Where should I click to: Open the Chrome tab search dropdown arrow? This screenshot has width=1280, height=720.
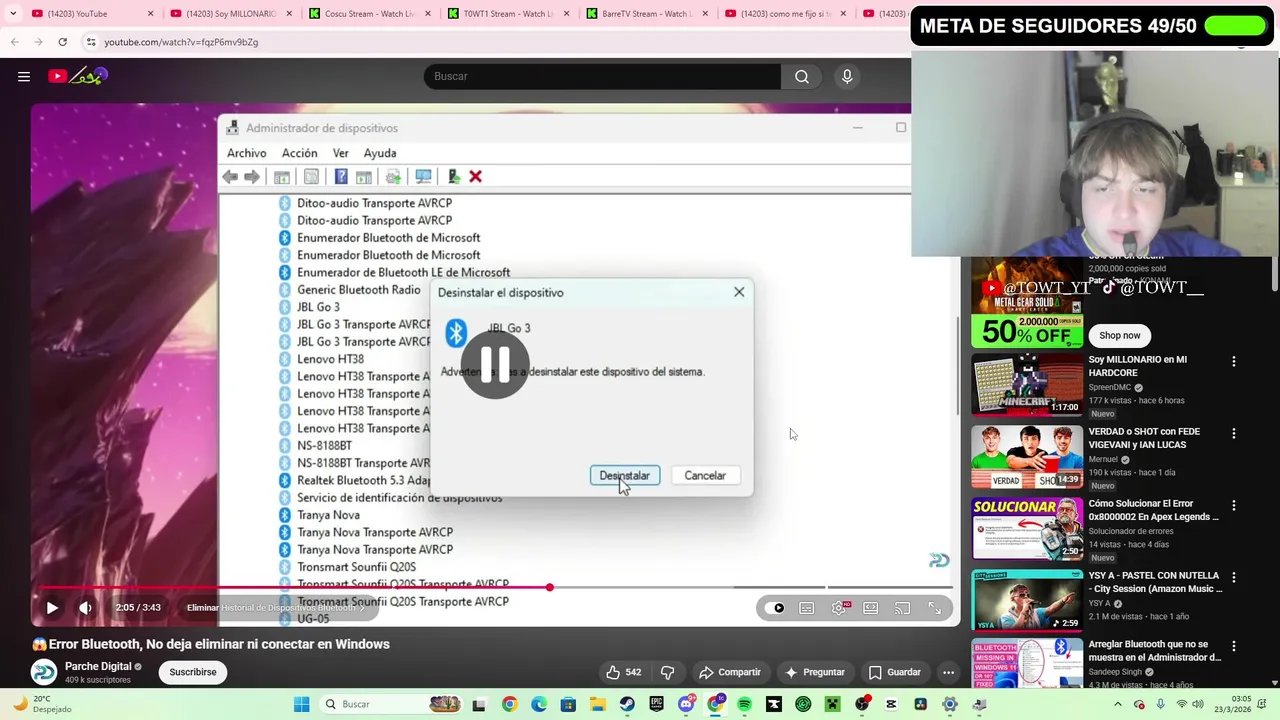coord(13,13)
